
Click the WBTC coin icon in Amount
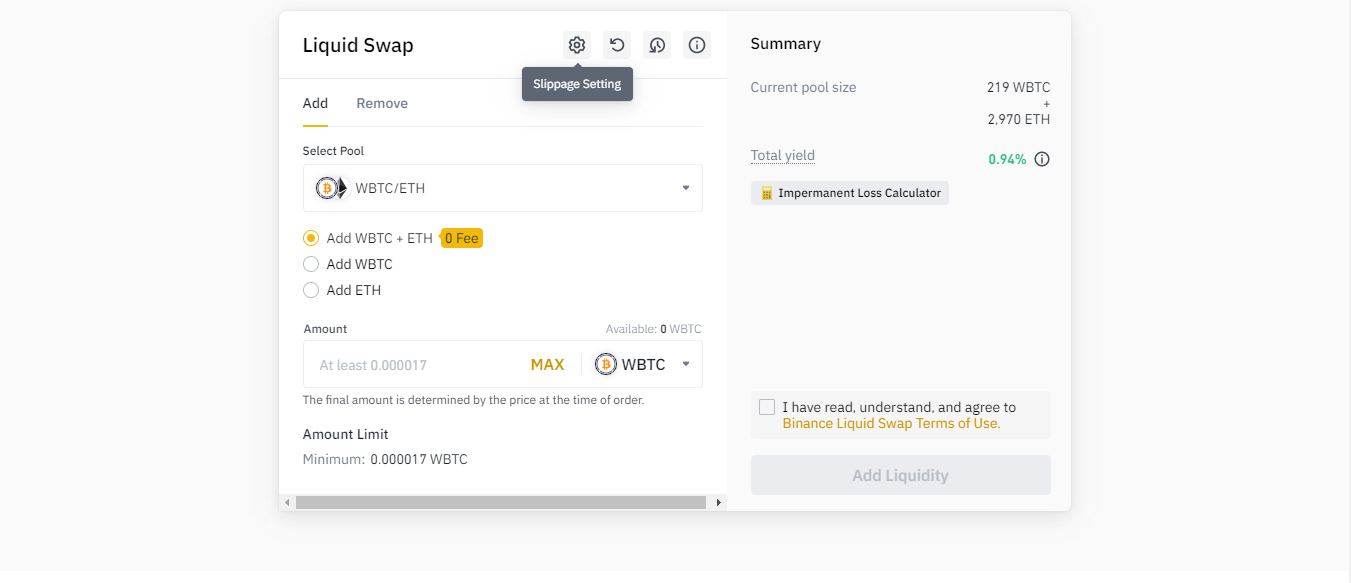605,365
